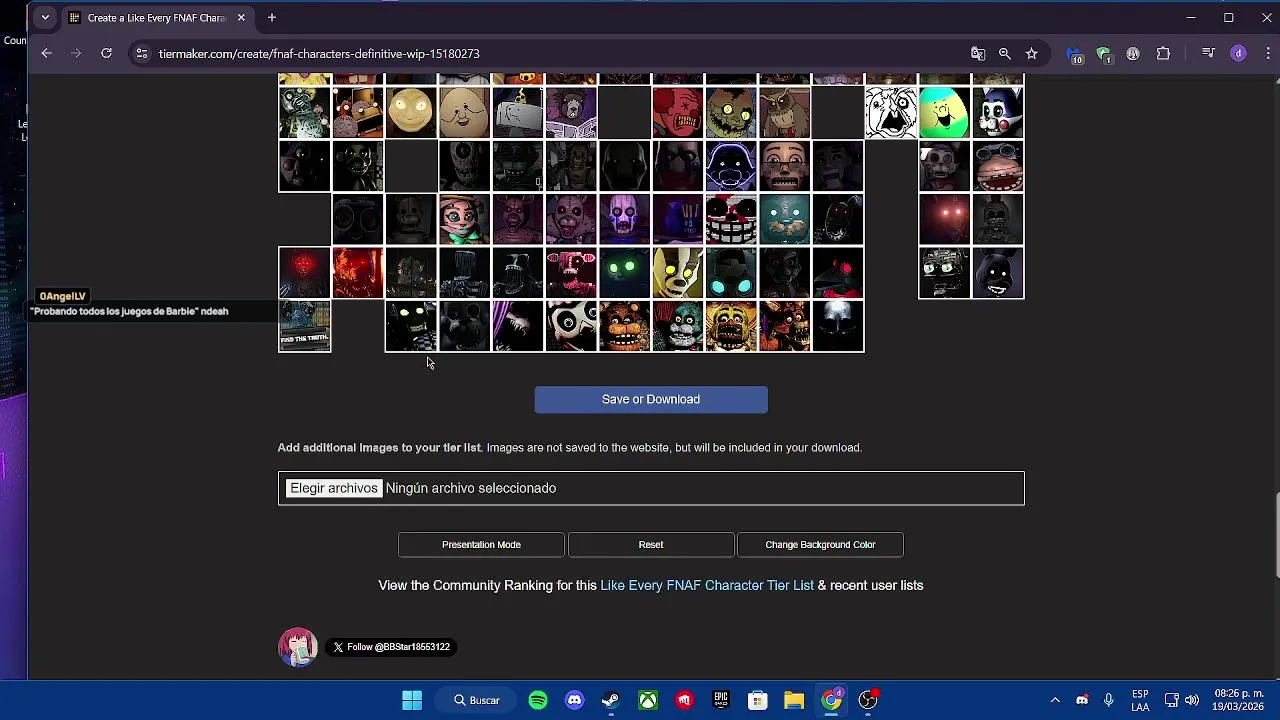Open the Xbox app from the taskbar

(x=648, y=700)
